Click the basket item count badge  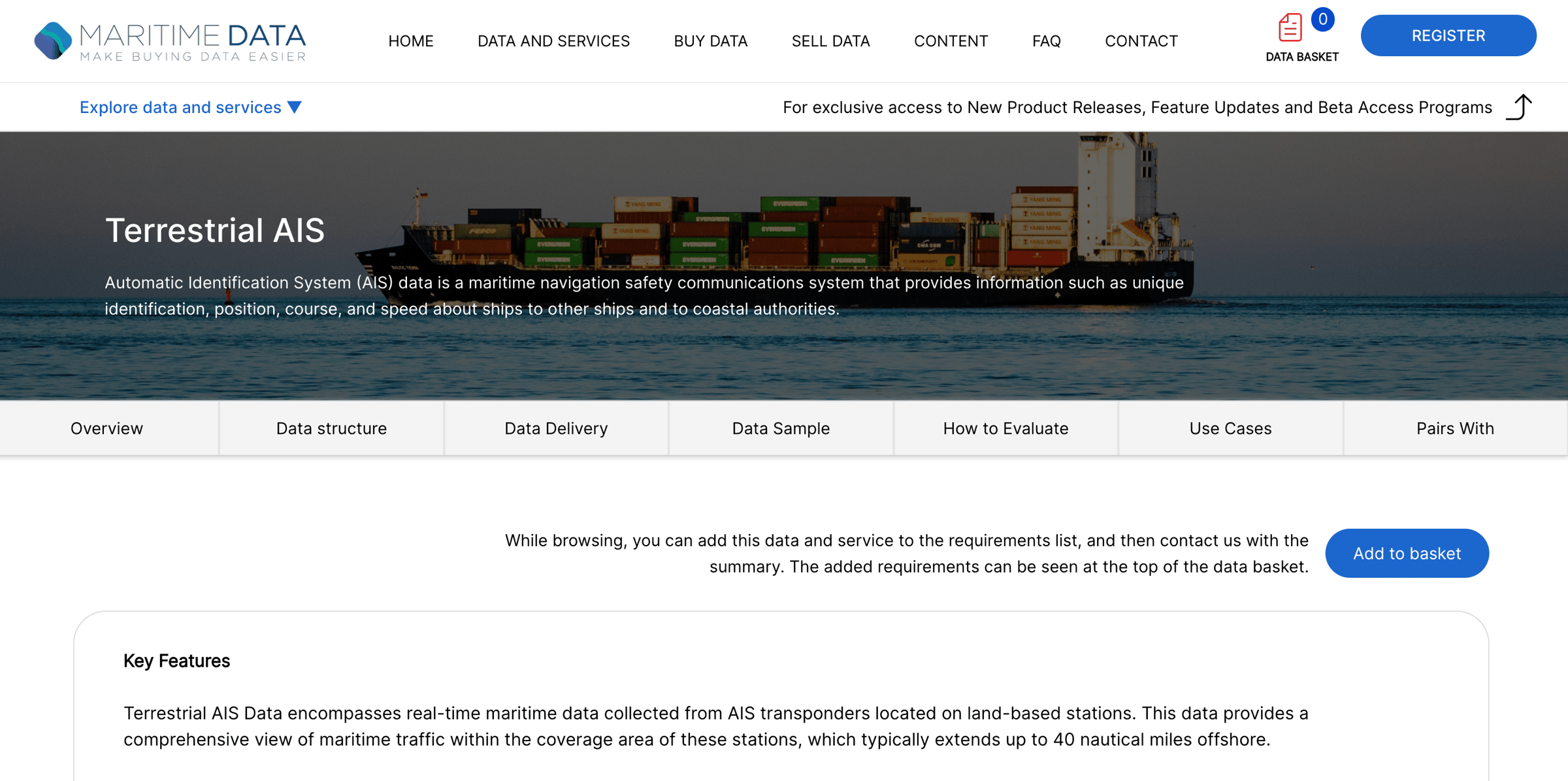coord(1322,20)
